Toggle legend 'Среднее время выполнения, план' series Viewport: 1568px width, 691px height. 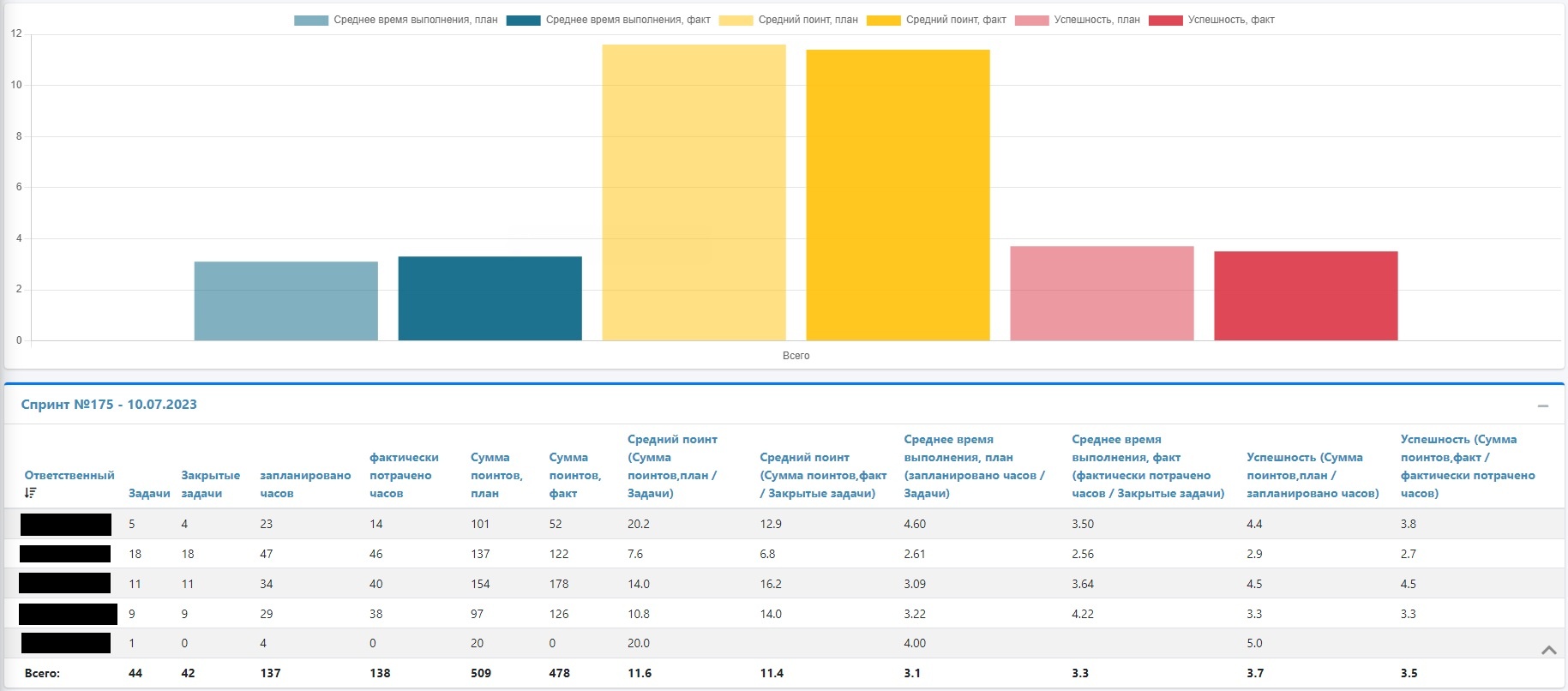pos(395,20)
